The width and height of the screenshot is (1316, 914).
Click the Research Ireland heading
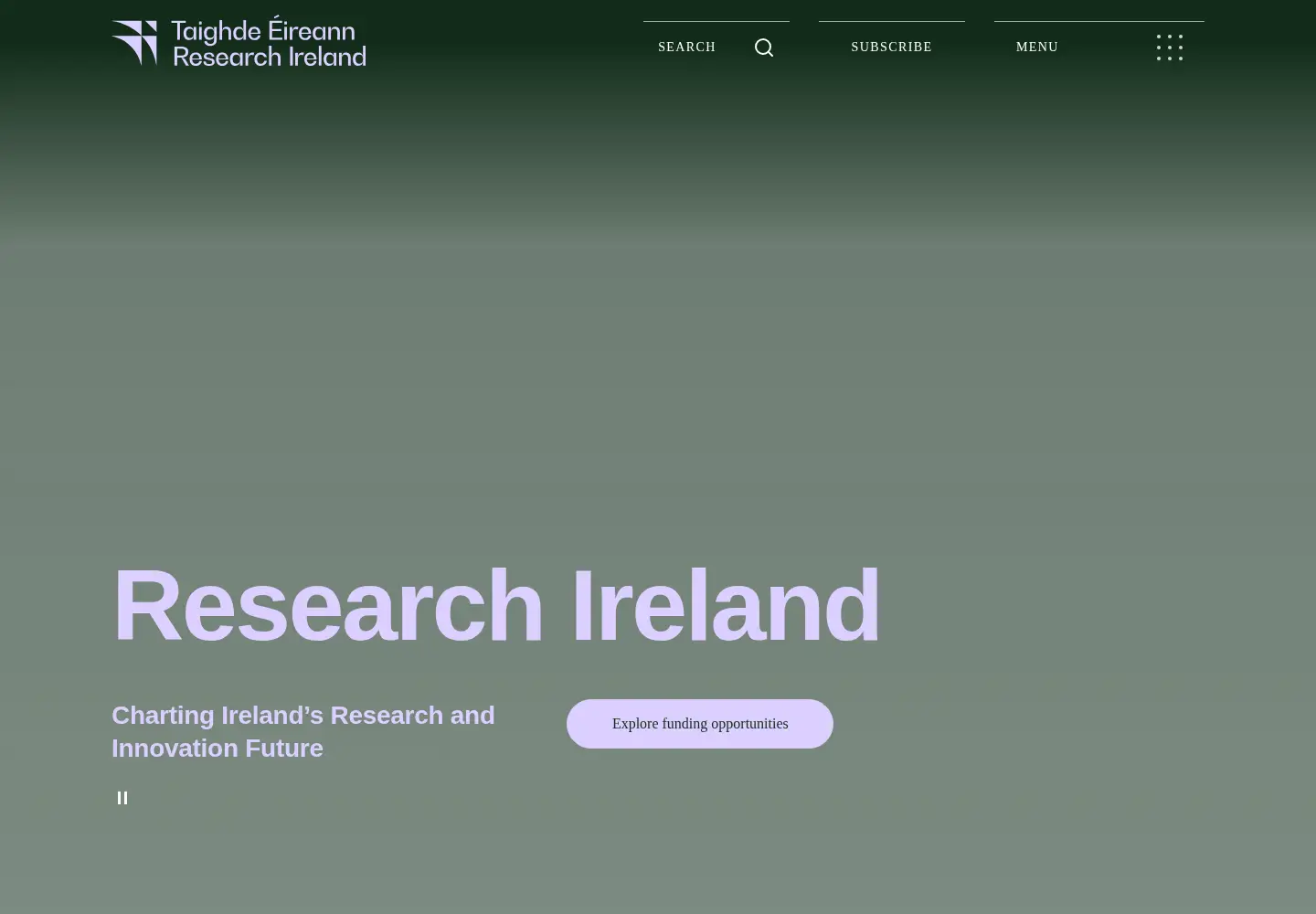(496, 605)
